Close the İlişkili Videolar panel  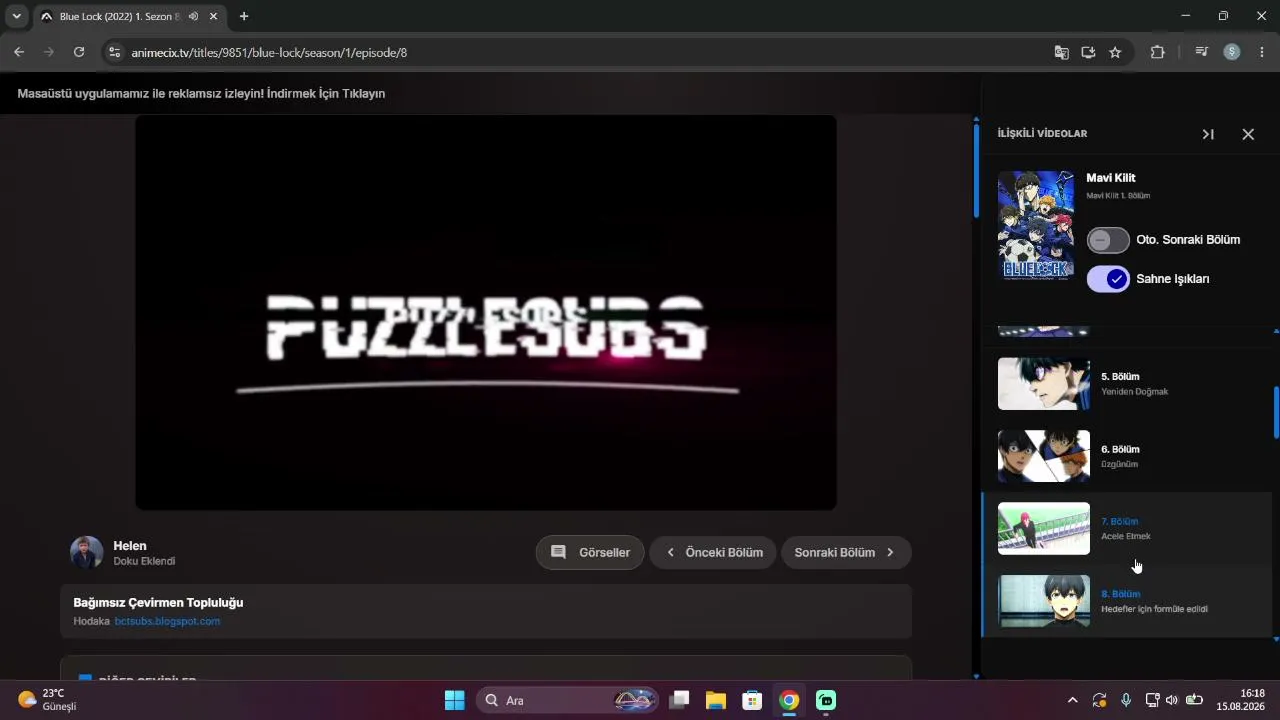click(x=1248, y=134)
